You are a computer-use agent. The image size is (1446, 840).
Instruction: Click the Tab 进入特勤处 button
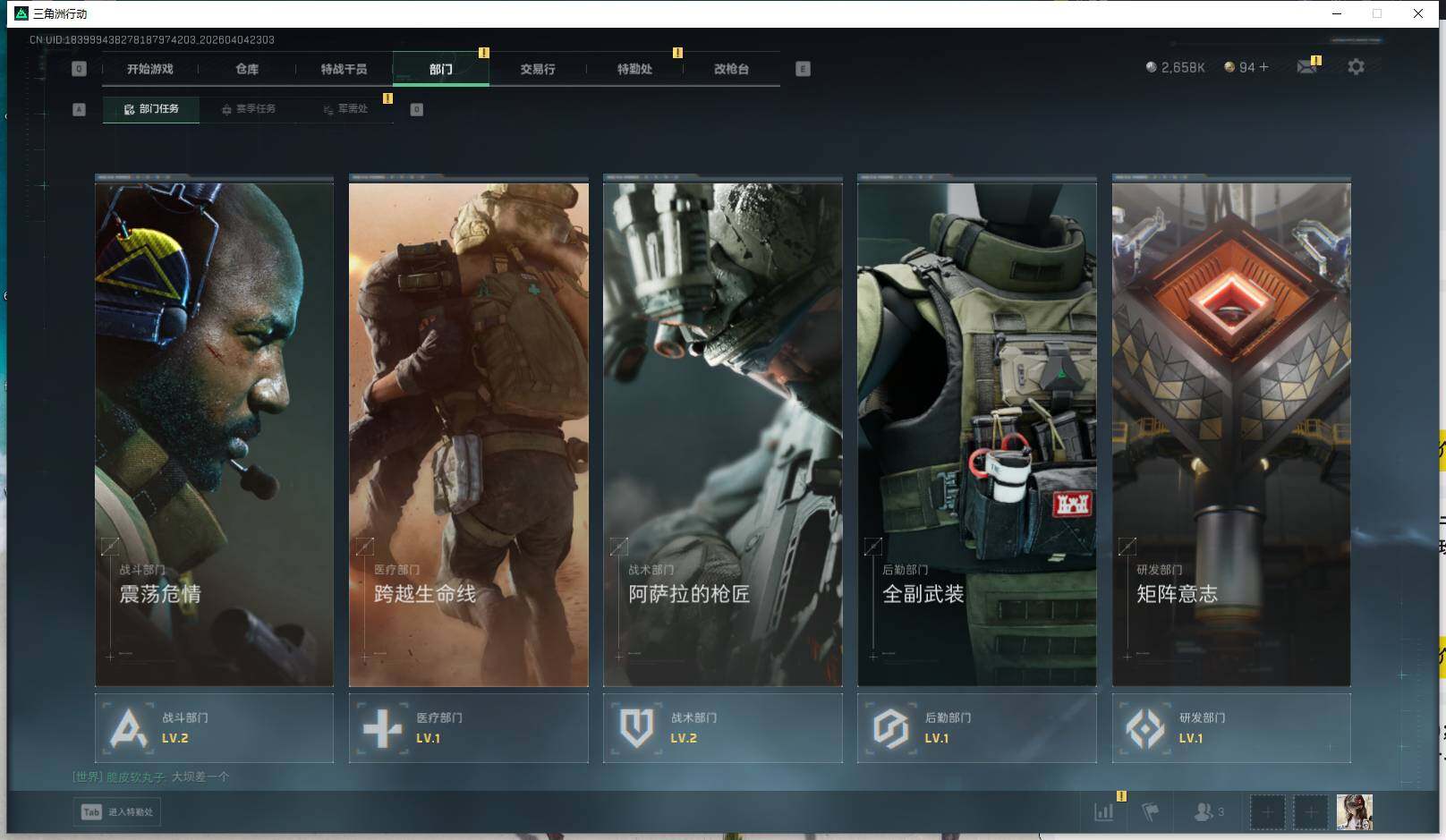[117, 812]
